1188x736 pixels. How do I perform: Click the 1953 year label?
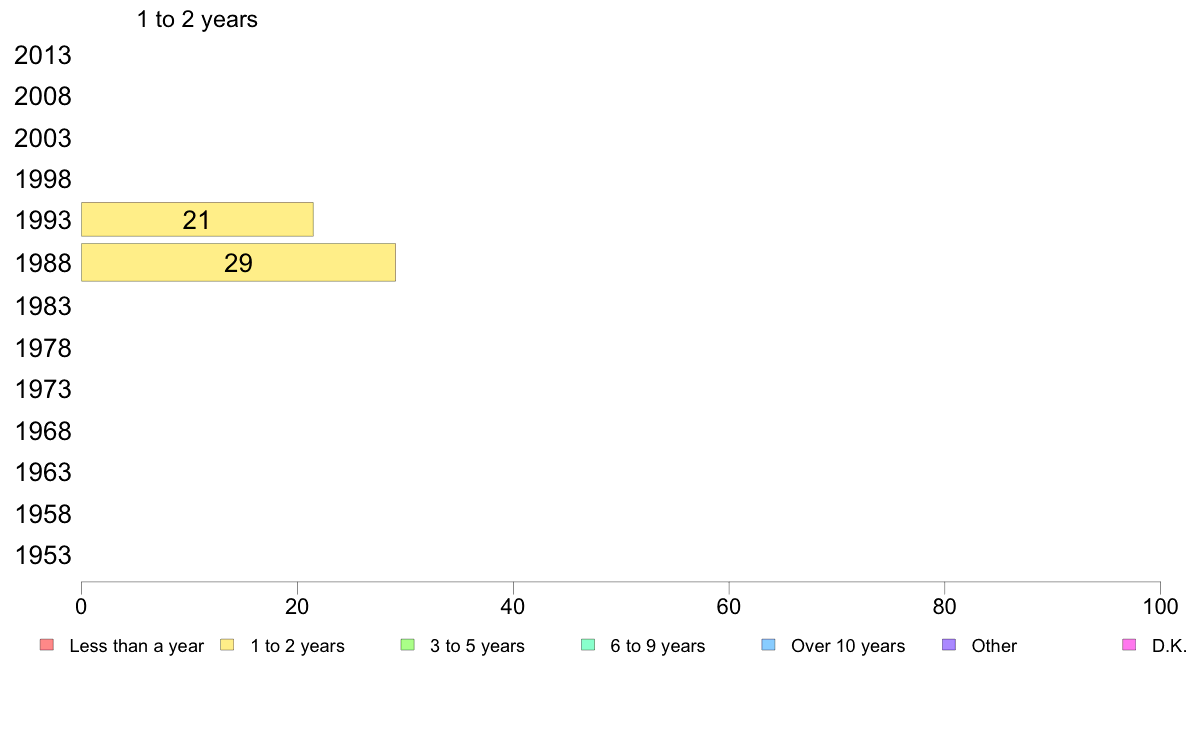click(43, 556)
